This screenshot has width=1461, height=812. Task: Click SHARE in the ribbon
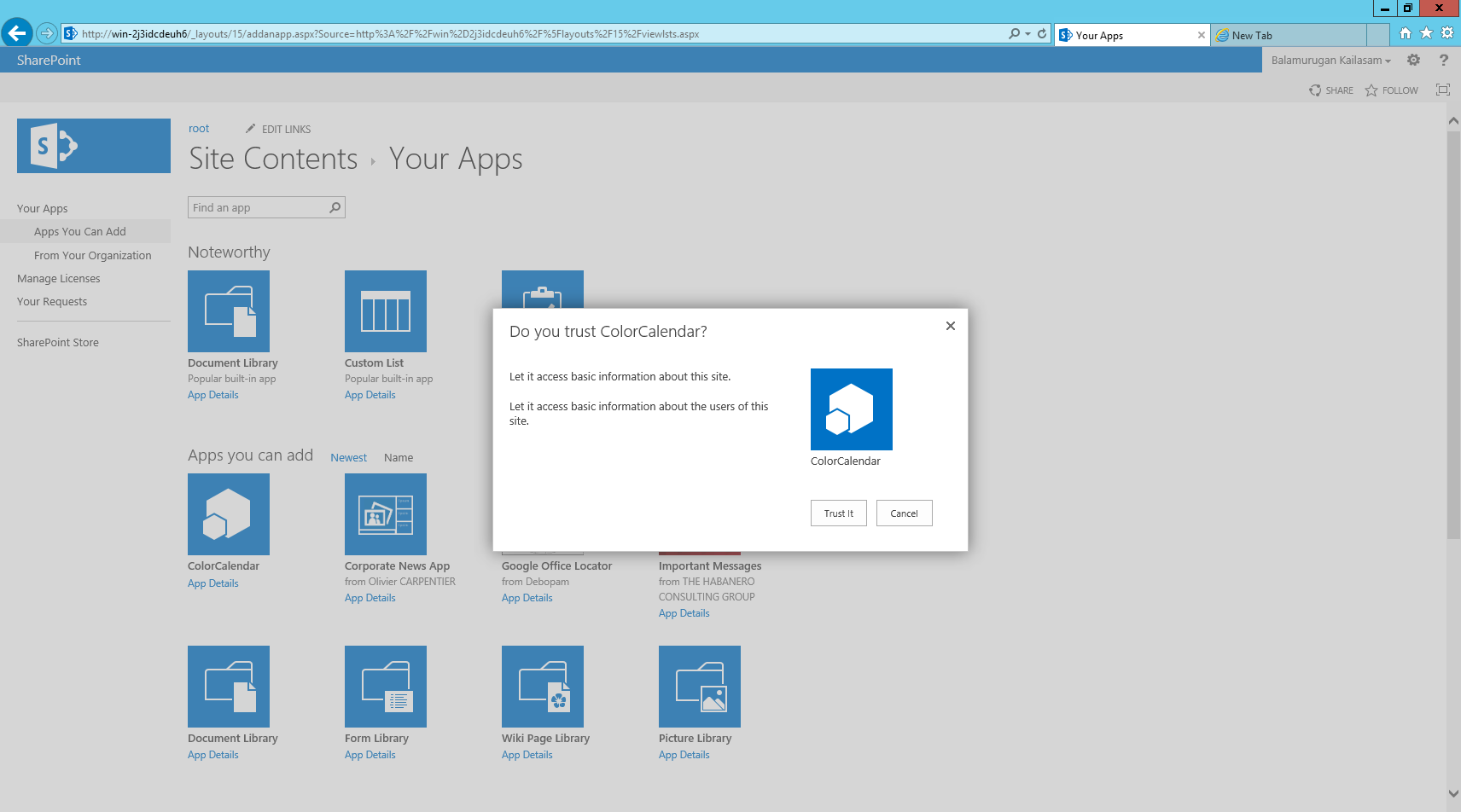1331,90
